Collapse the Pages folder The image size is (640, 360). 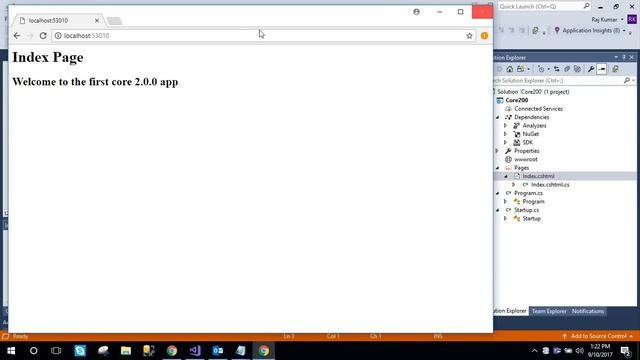click(x=498, y=168)
